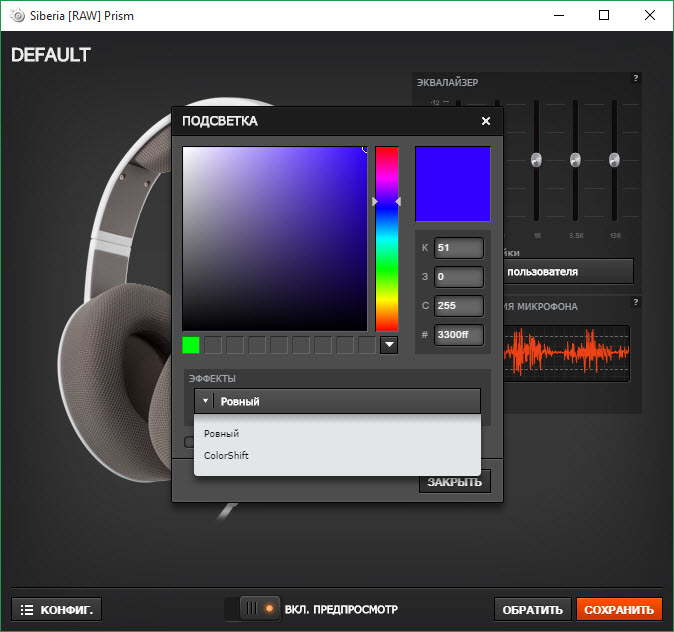Click the hue slider left arrow marker
This screenshot has width=674, height=632.
[374, 201]
